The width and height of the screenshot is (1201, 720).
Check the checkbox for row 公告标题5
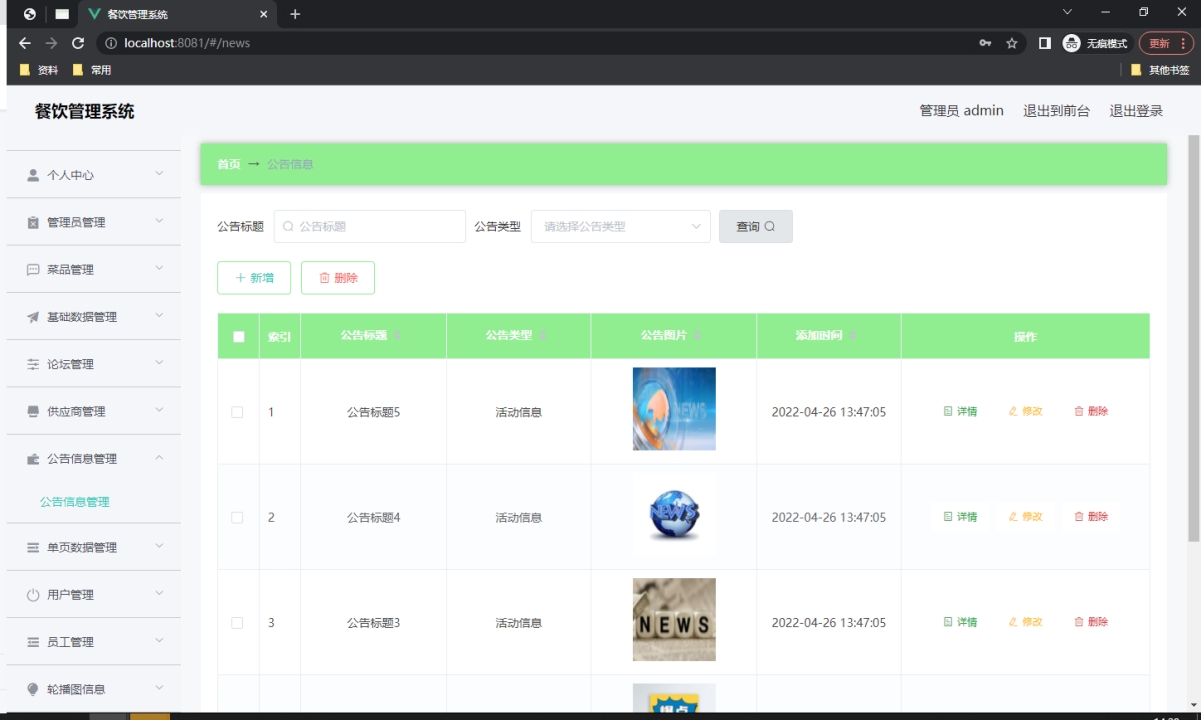click(237, 412)
